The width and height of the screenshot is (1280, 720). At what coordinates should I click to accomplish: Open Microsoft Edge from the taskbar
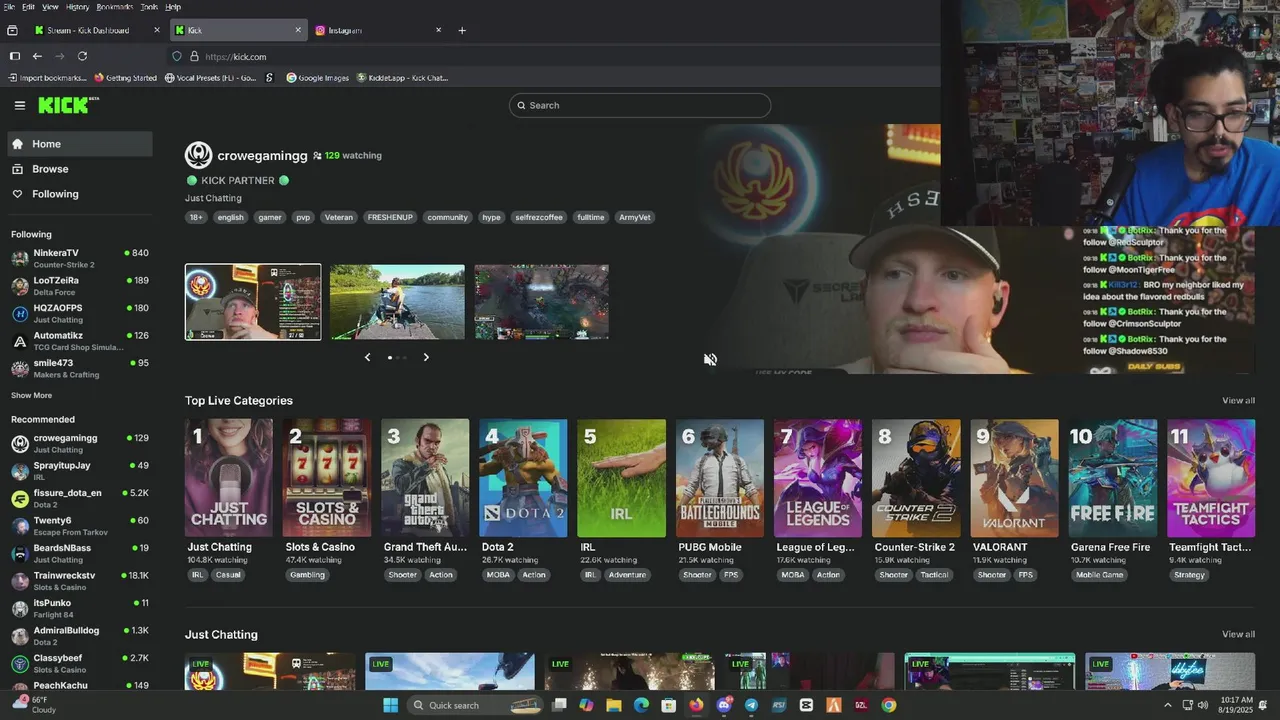coord(641,705)
